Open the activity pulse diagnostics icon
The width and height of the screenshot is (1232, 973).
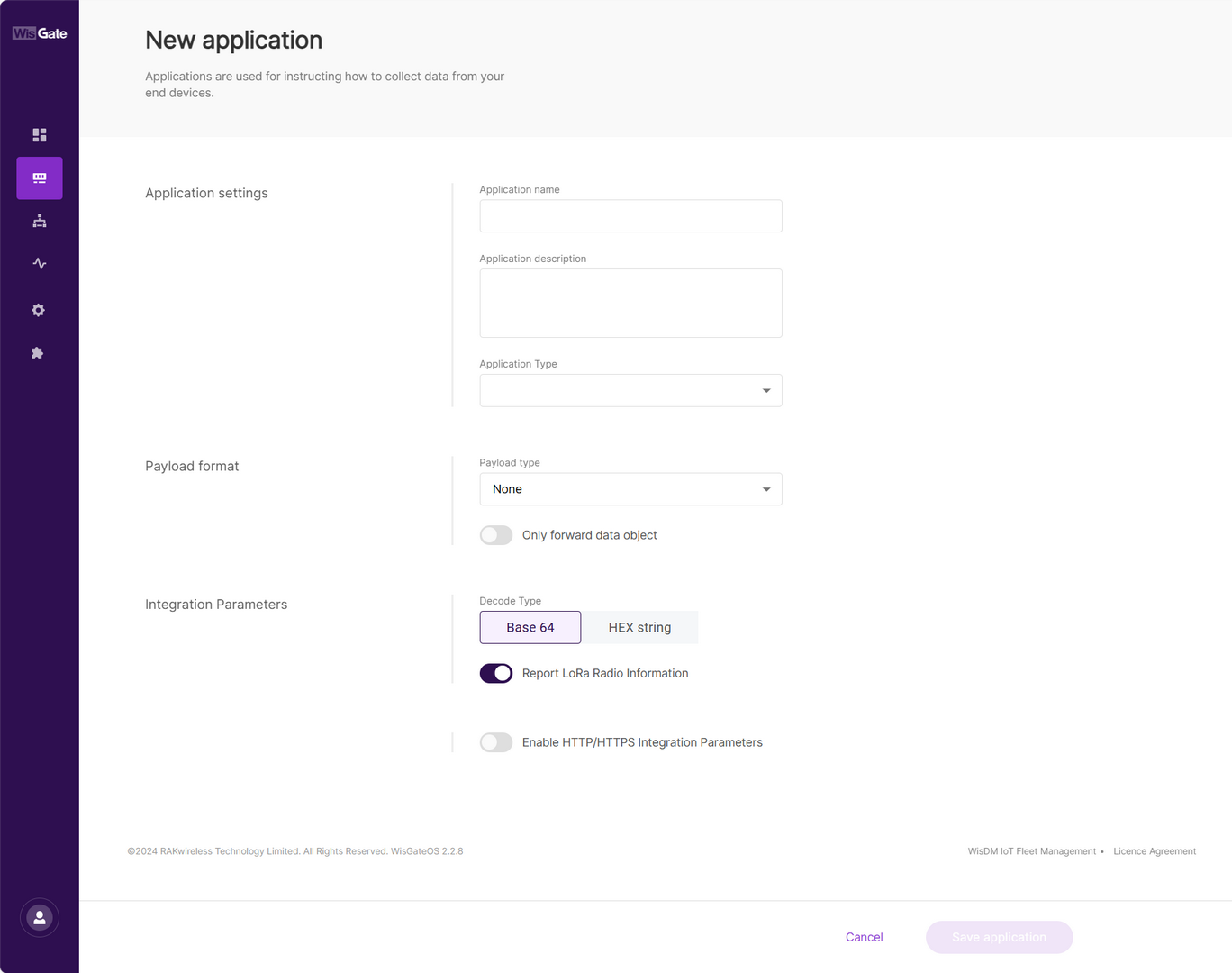(x=40, y=264)
